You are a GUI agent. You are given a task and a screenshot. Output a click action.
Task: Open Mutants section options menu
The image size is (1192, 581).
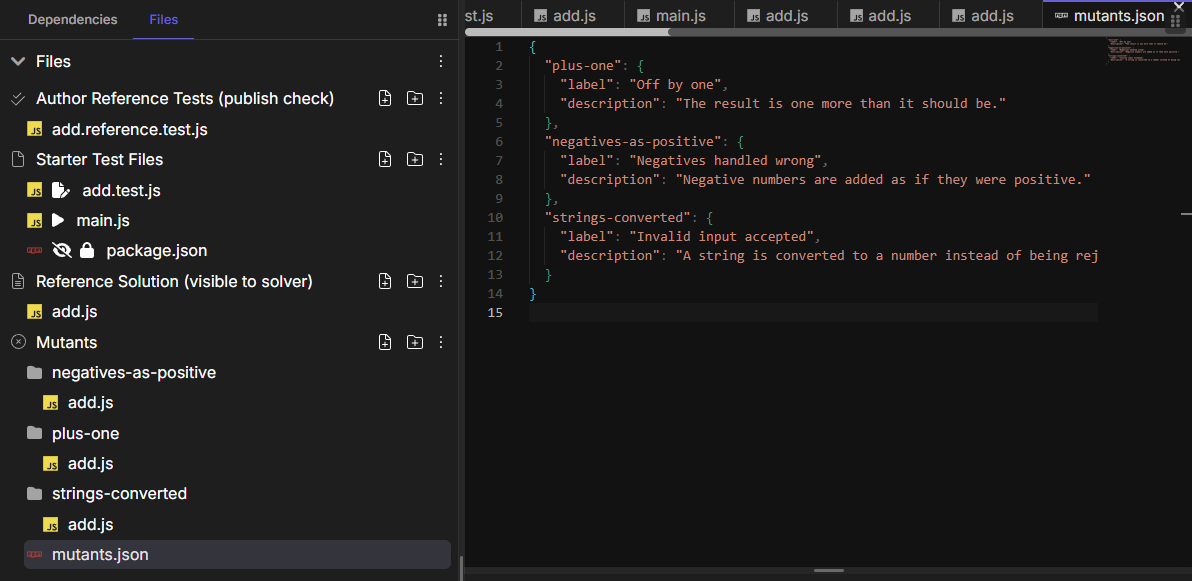441,341
